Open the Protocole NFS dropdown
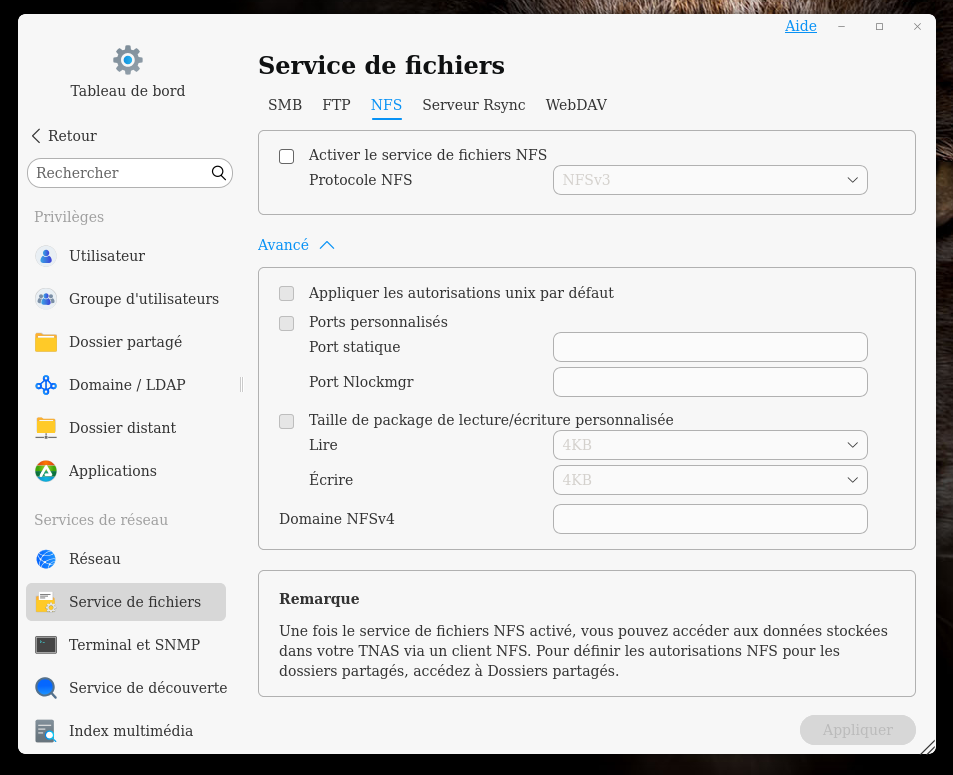Viewport: 953px width, 775px height. click(x=710, y=180)
